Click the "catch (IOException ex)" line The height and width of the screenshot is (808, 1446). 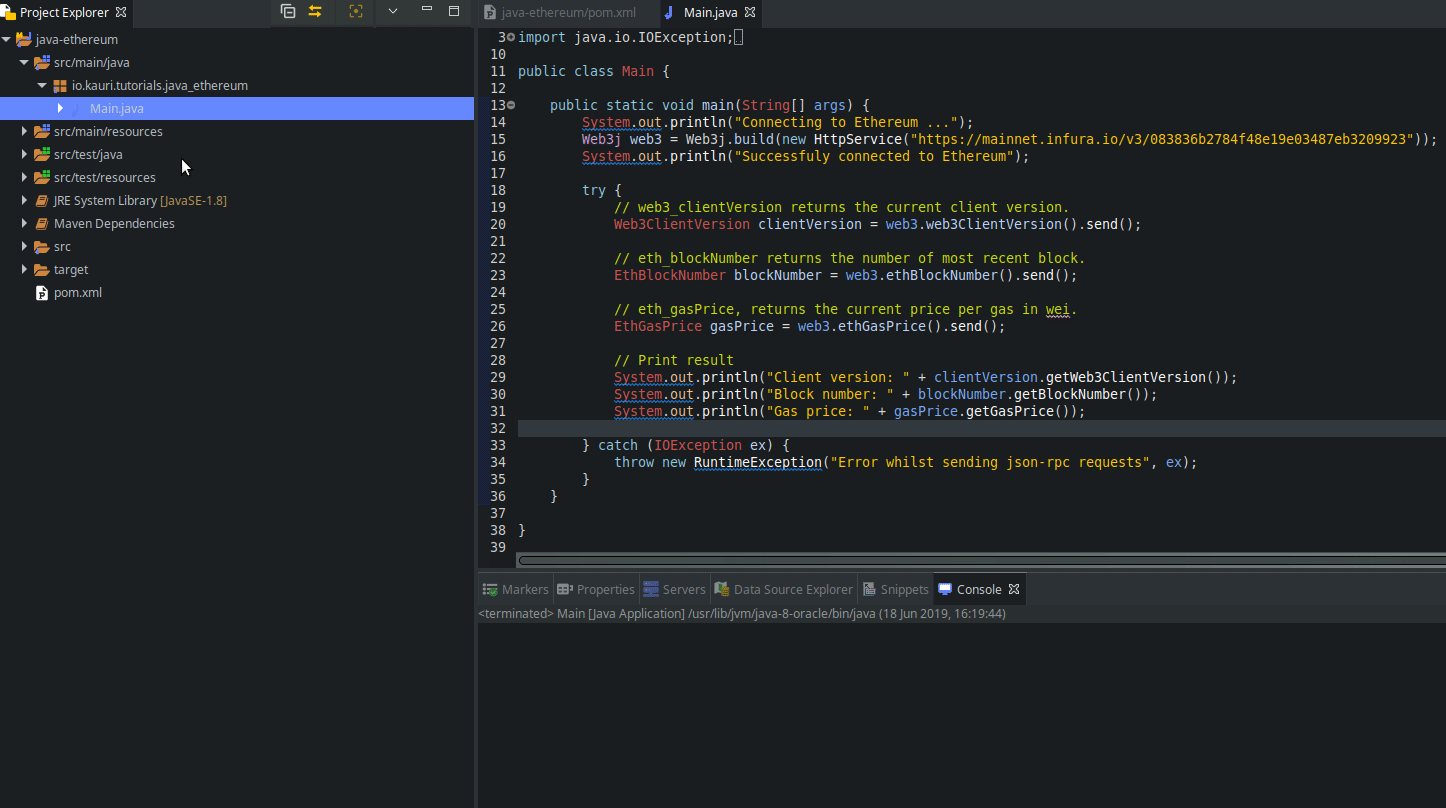[686, 445]
